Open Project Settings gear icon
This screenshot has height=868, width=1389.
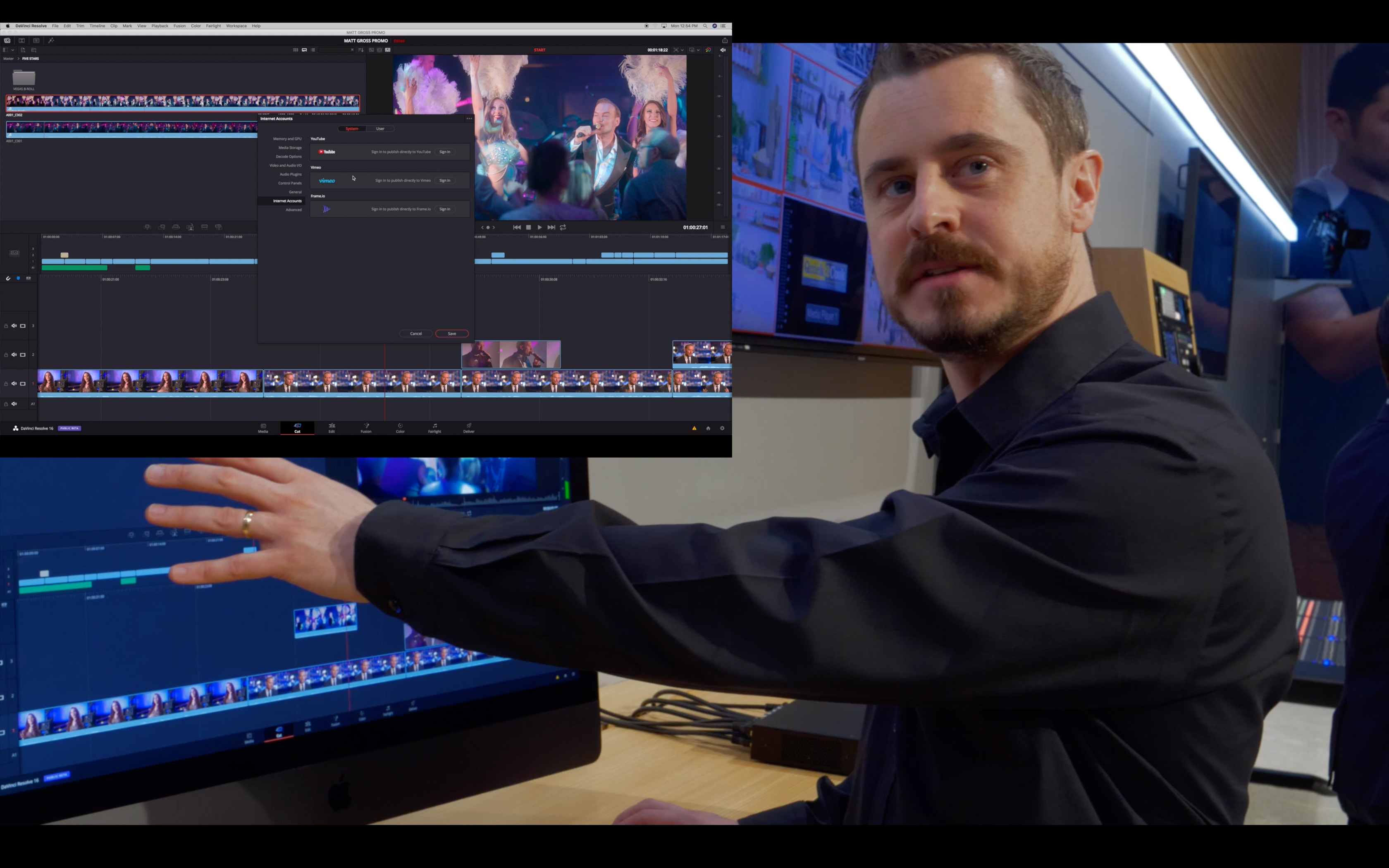(722, 428)
